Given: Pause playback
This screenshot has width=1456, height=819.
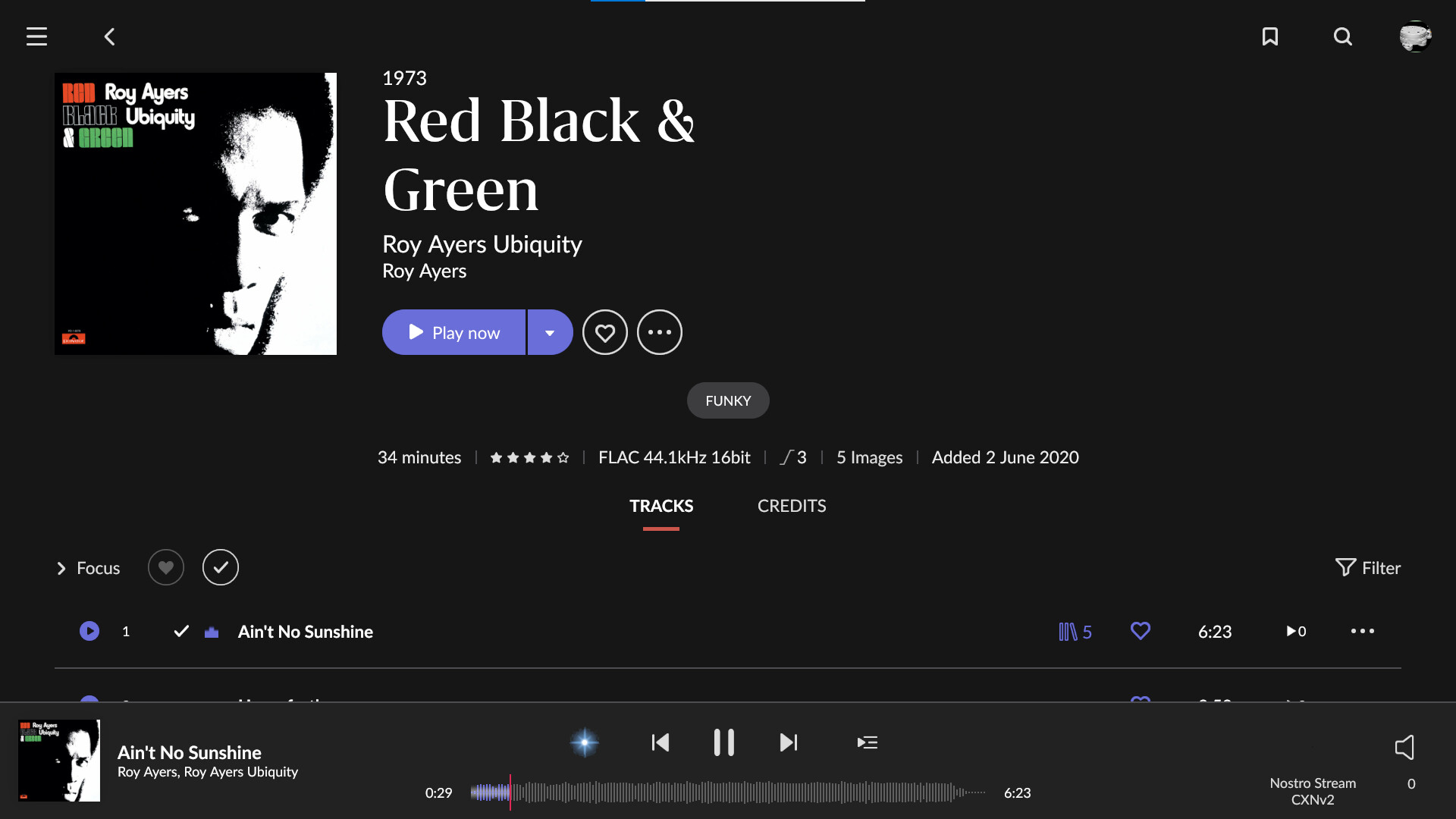Looking at the screenshot, I should point(724,742).
